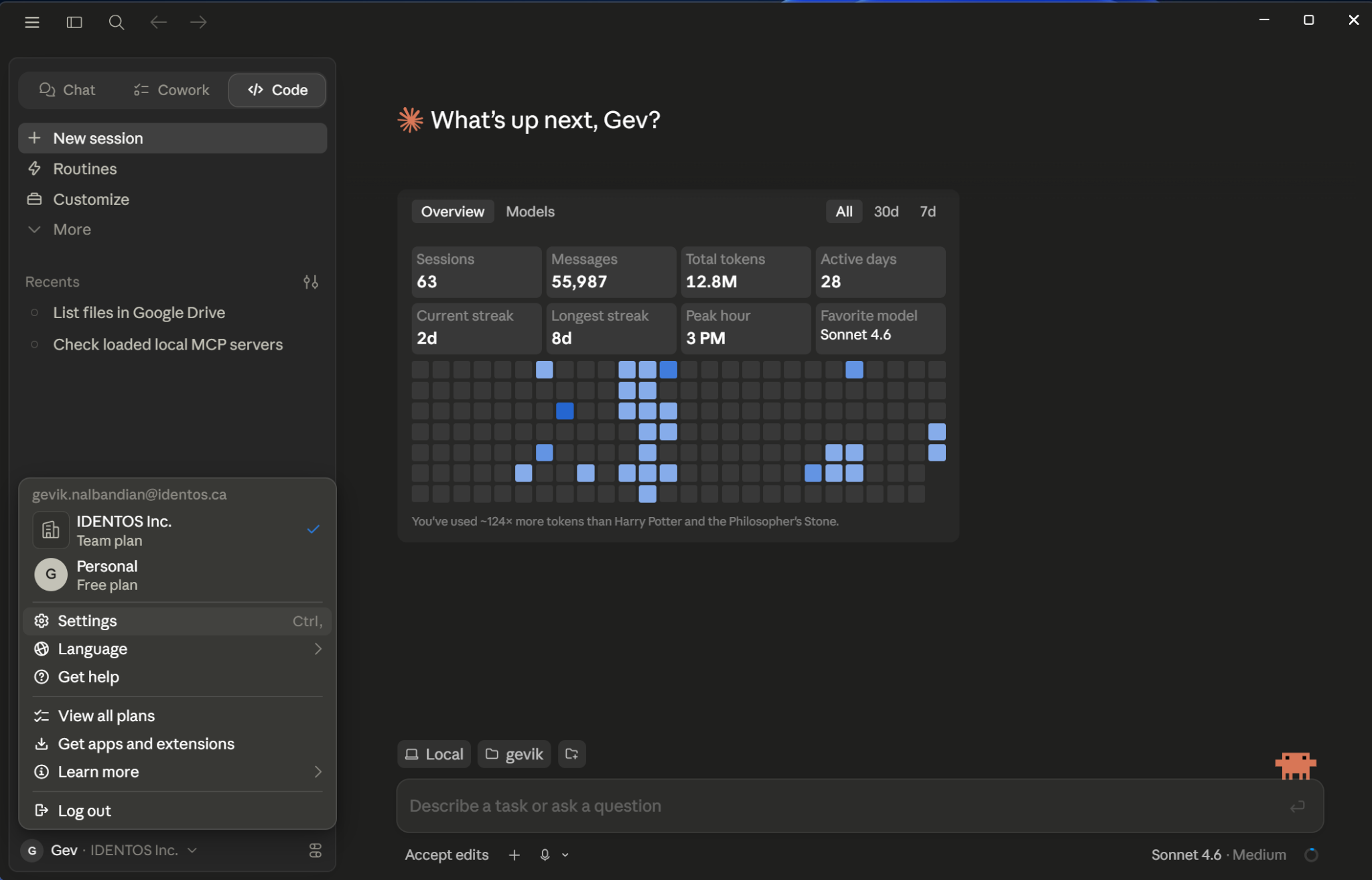Image resolution: width=1372 pixels, height=880 pixels.
Task: Open the hamburger menu icon
Action: tap(31, 22)
